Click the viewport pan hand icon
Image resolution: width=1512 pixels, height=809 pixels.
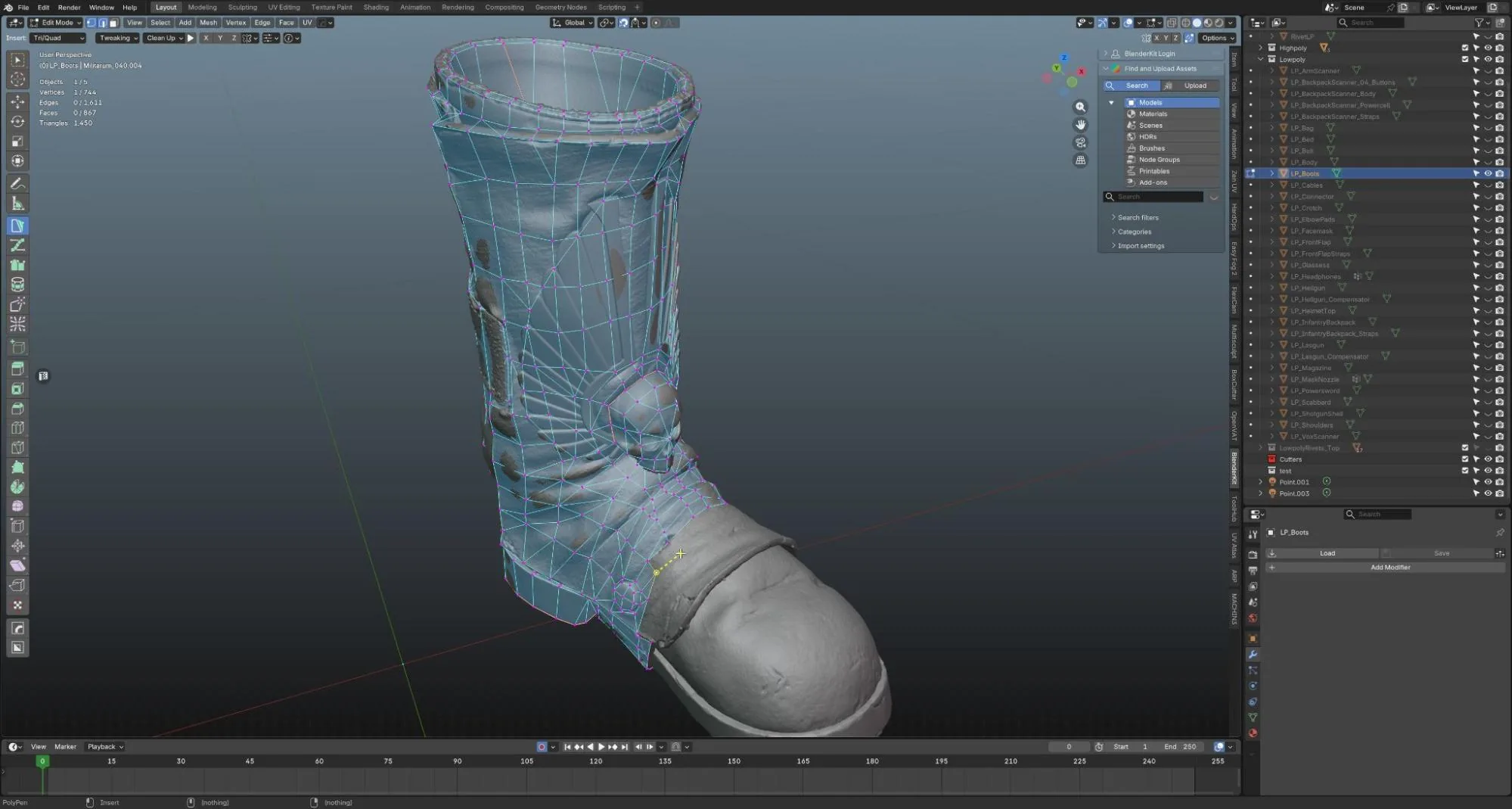tap(1080, 124)
